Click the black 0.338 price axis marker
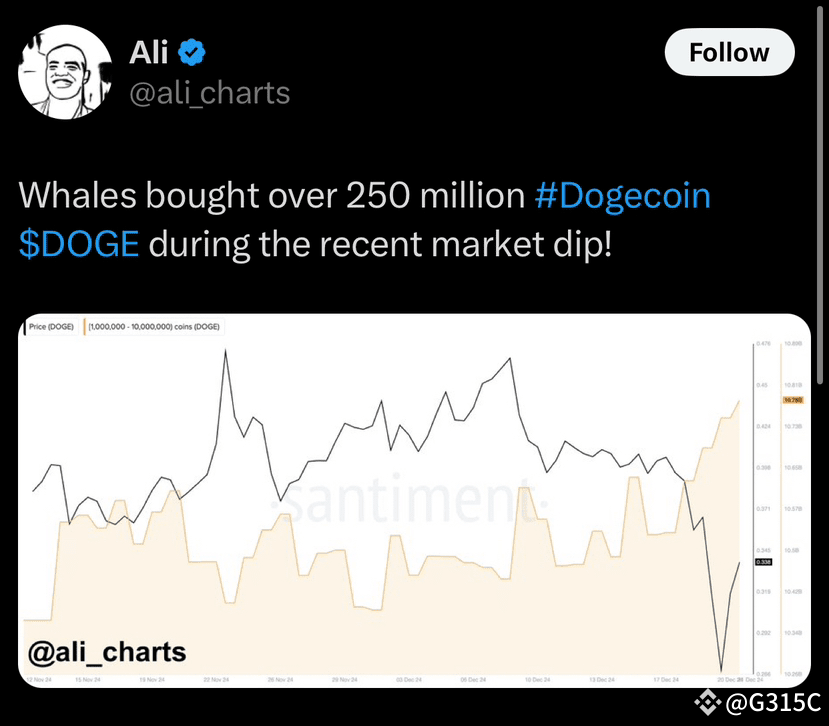 [x=763, y=563]
